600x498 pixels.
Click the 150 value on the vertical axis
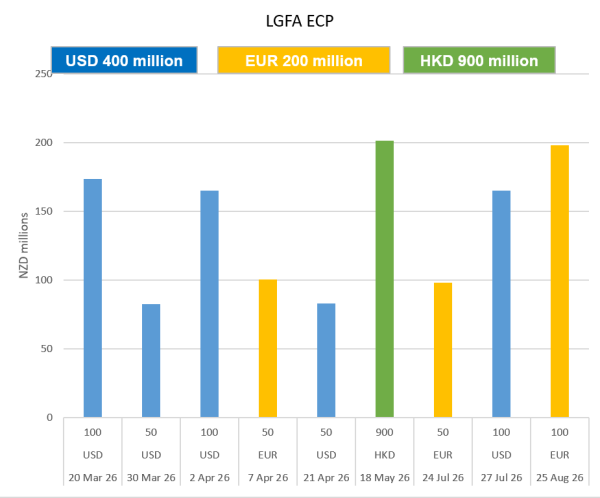point(42,212)
